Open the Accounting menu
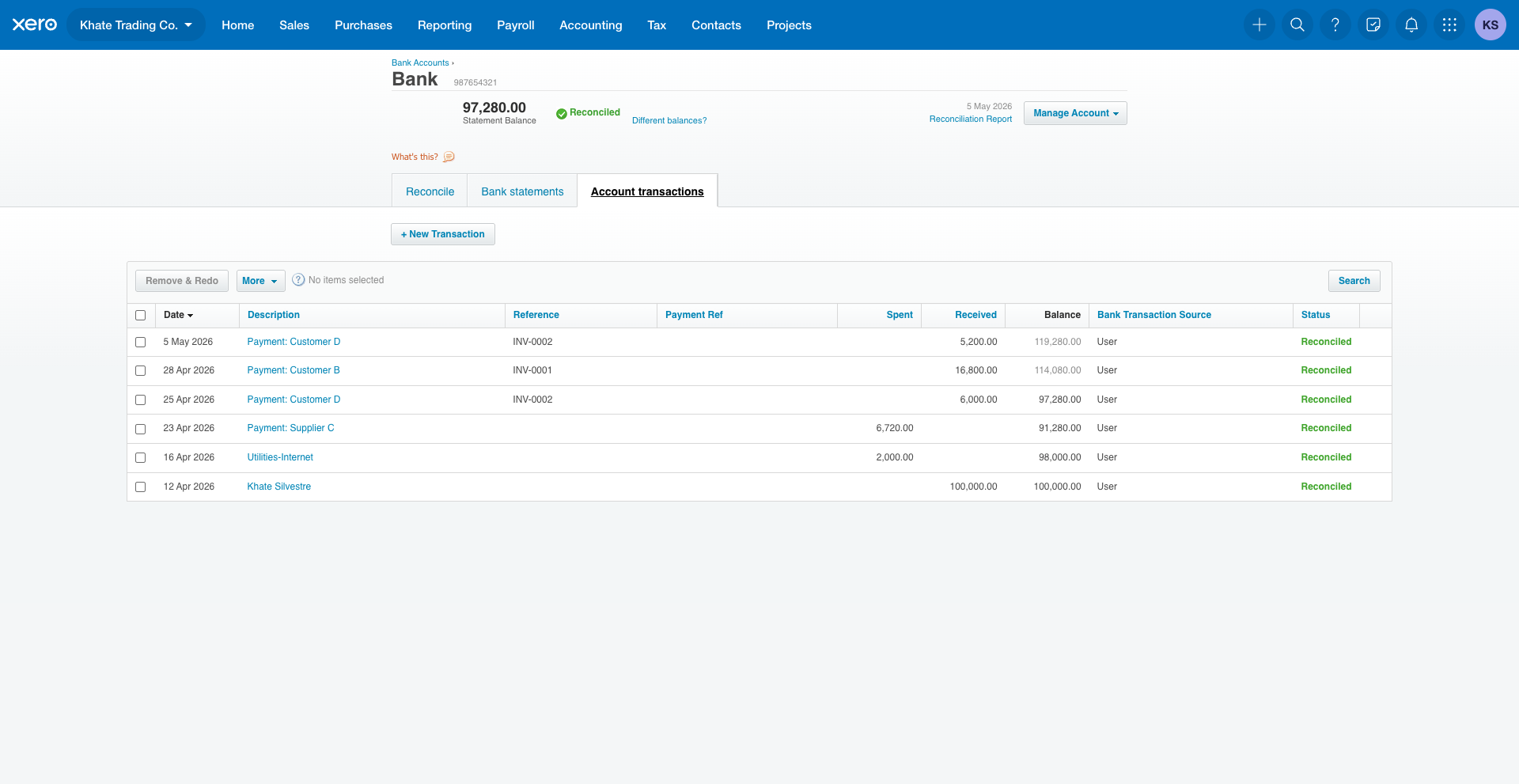 pyautogui.click(x=591, y=25)
